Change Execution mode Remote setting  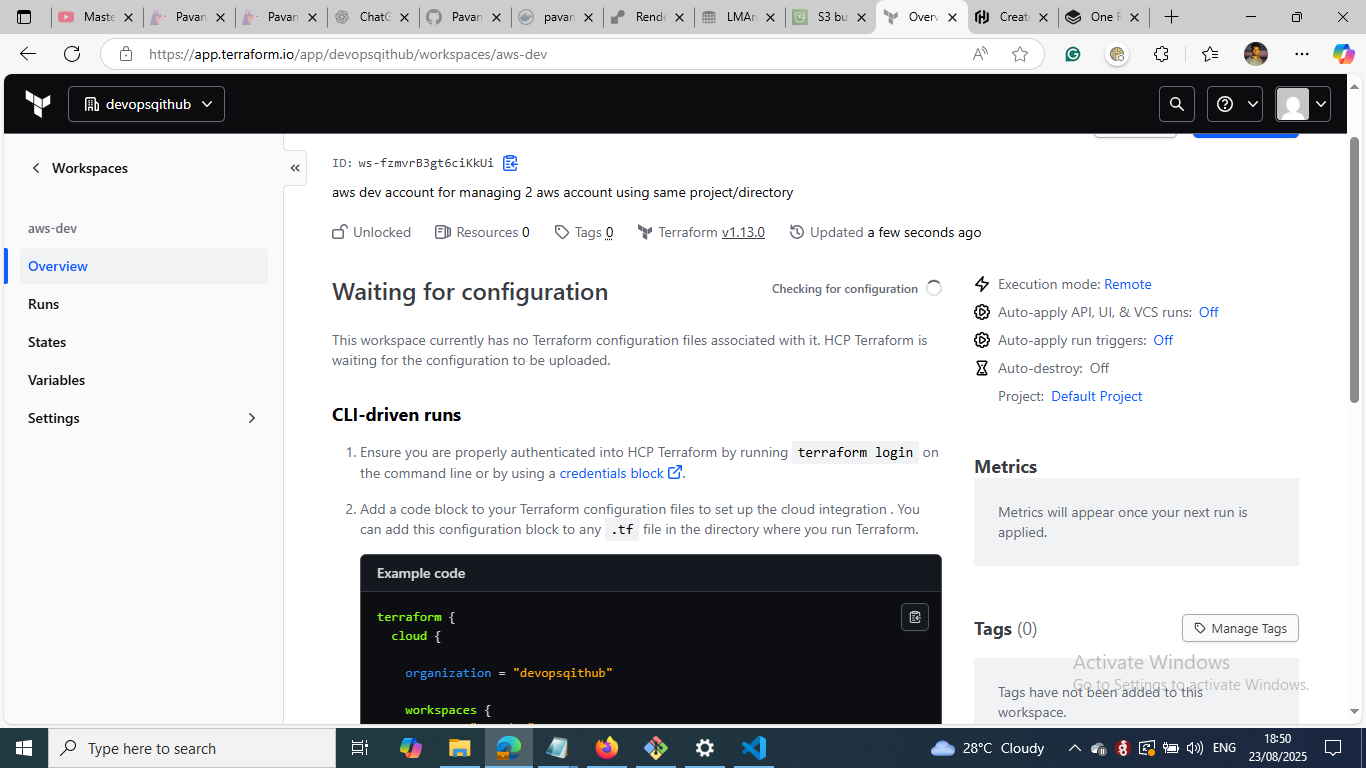1127,284
